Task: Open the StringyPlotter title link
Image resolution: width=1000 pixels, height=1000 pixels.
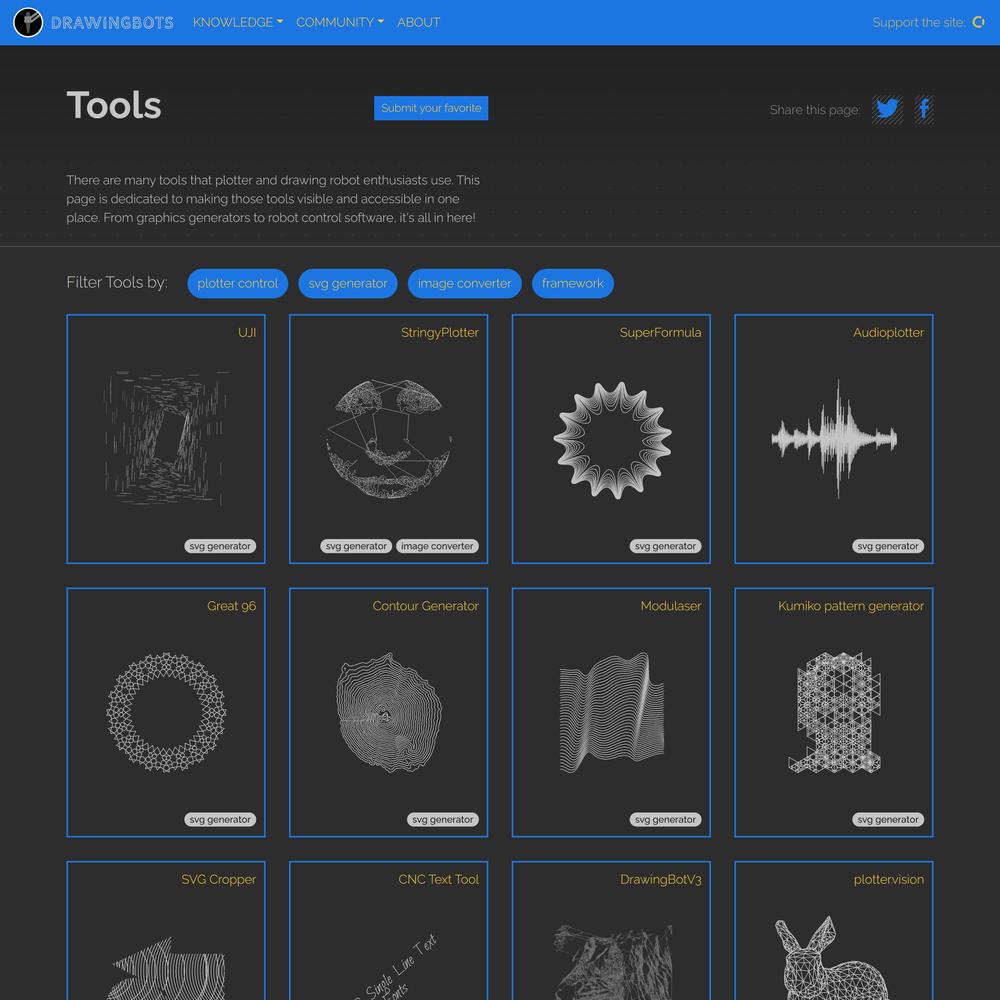Action: tap(439, 332)
